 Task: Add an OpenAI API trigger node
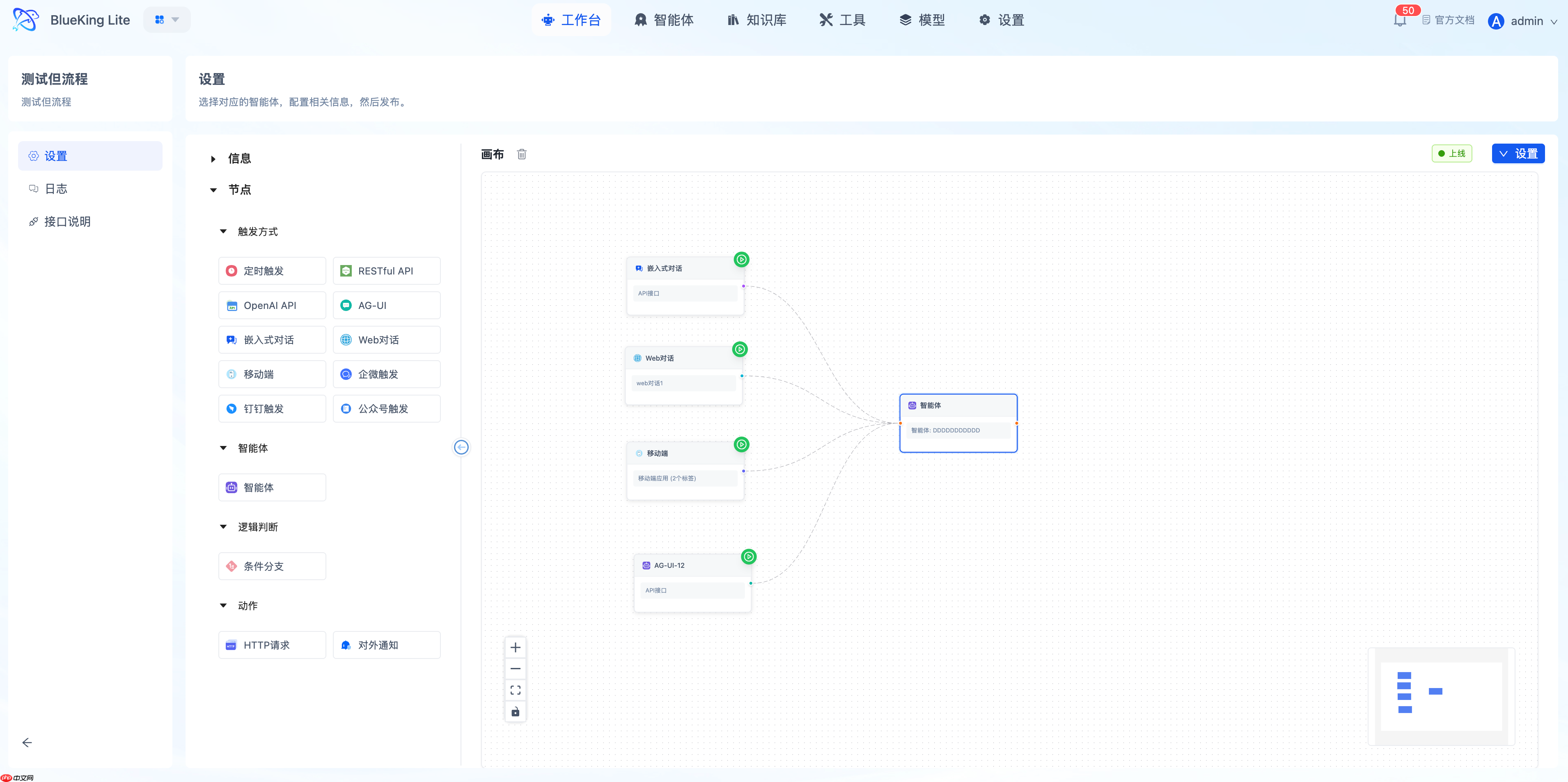[271, 305]
